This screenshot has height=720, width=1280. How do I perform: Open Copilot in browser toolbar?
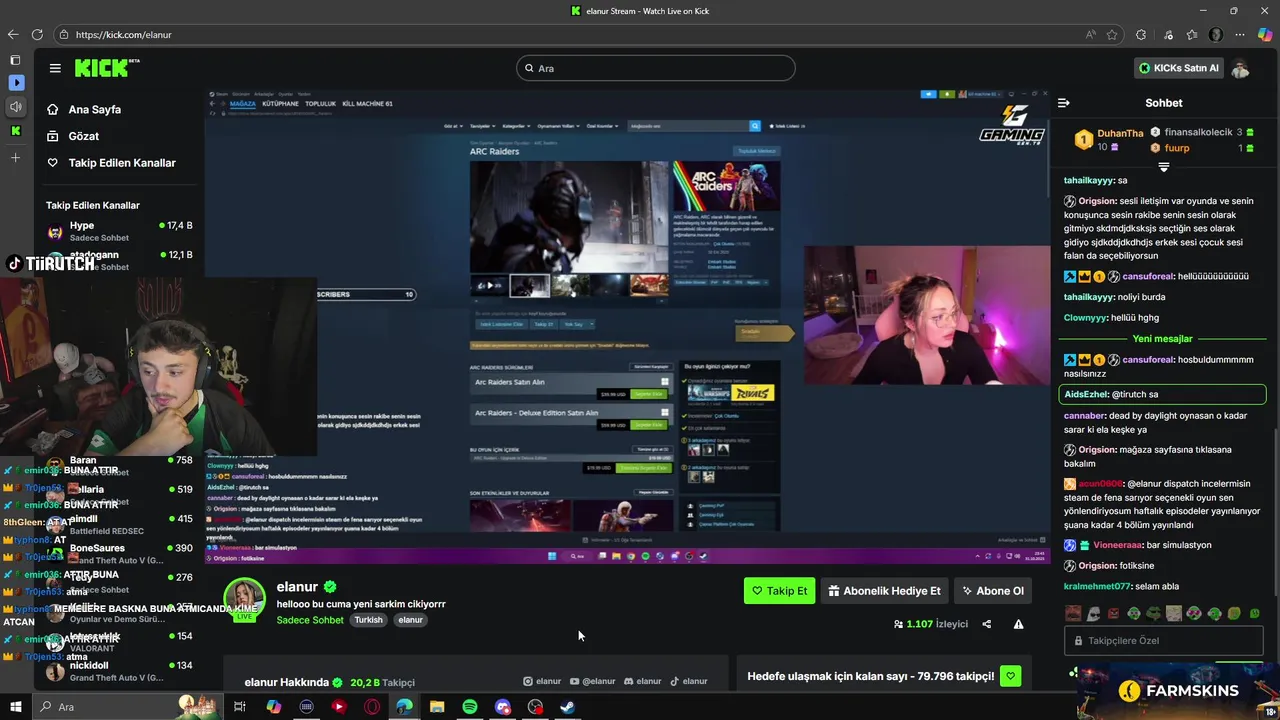pos(1265,34)
